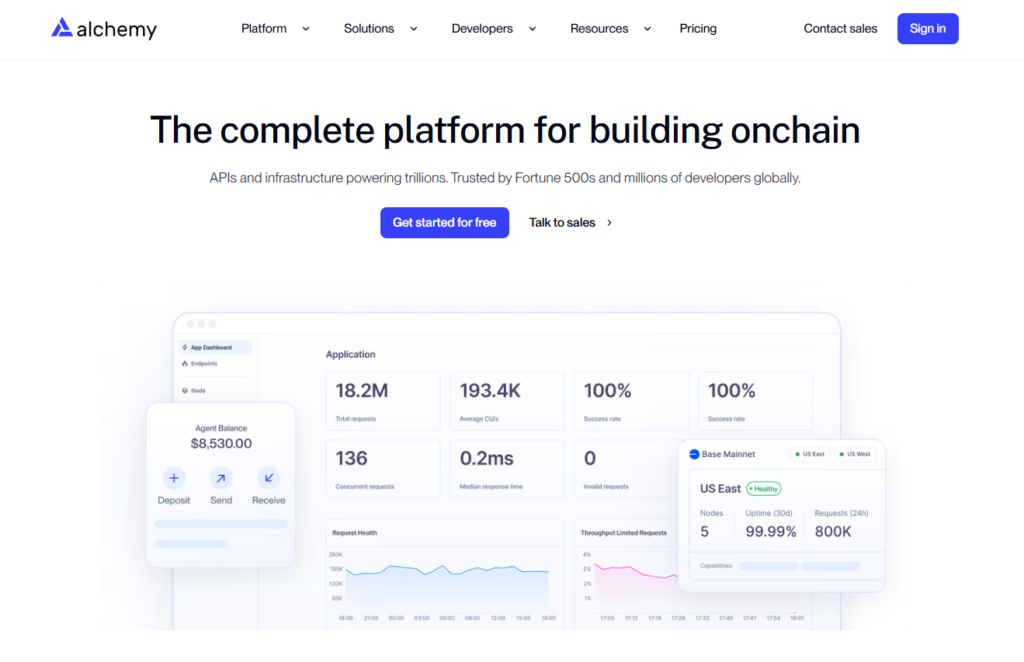Click the 0.2ms Median response time card
Viewport: 1024px width, 662px height.
point(507,469)
